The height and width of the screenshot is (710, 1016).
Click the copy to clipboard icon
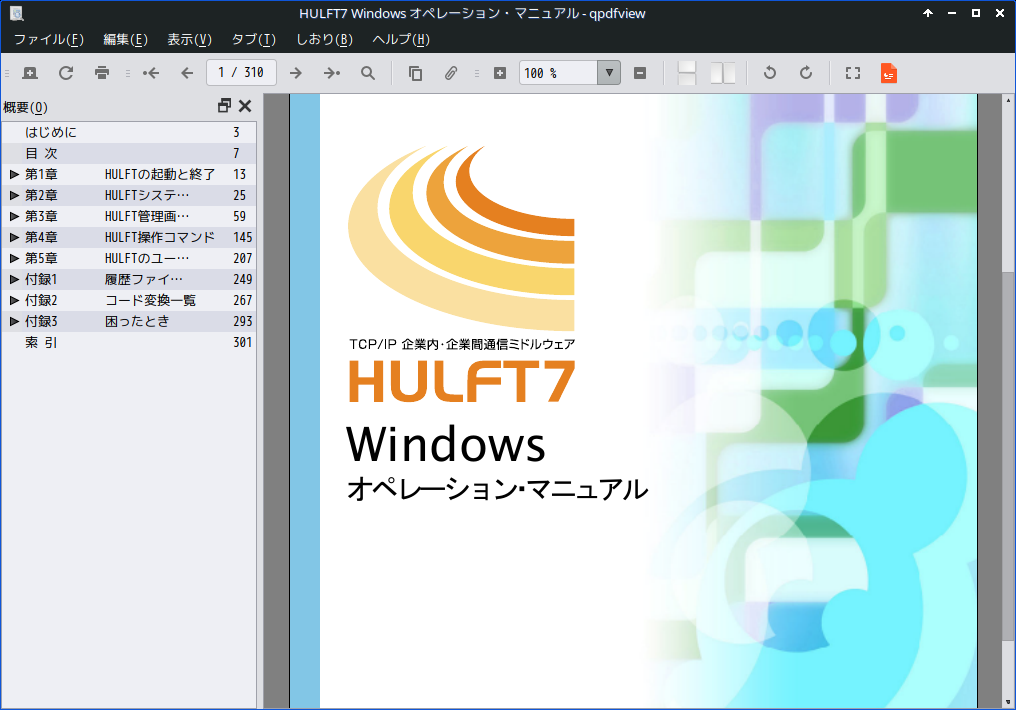click(x=415, y=73)
